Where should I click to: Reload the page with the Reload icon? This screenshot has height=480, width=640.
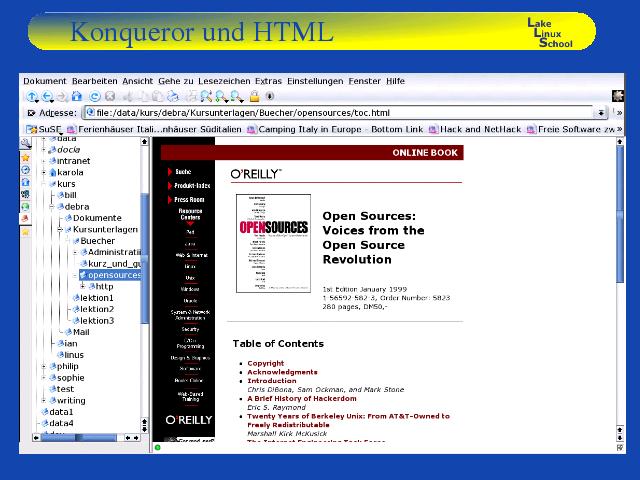pyautogui.click(x=95, y=96)
